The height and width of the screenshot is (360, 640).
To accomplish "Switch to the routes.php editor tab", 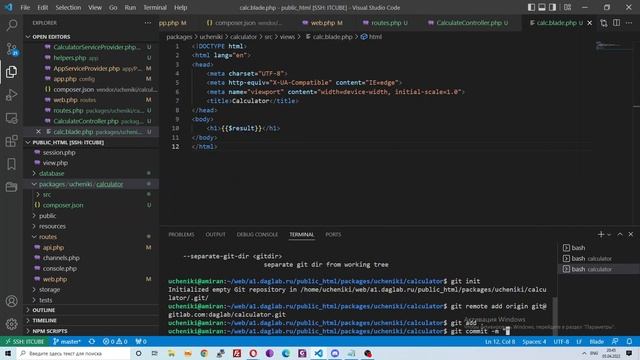I will click(x=385, y=23).
